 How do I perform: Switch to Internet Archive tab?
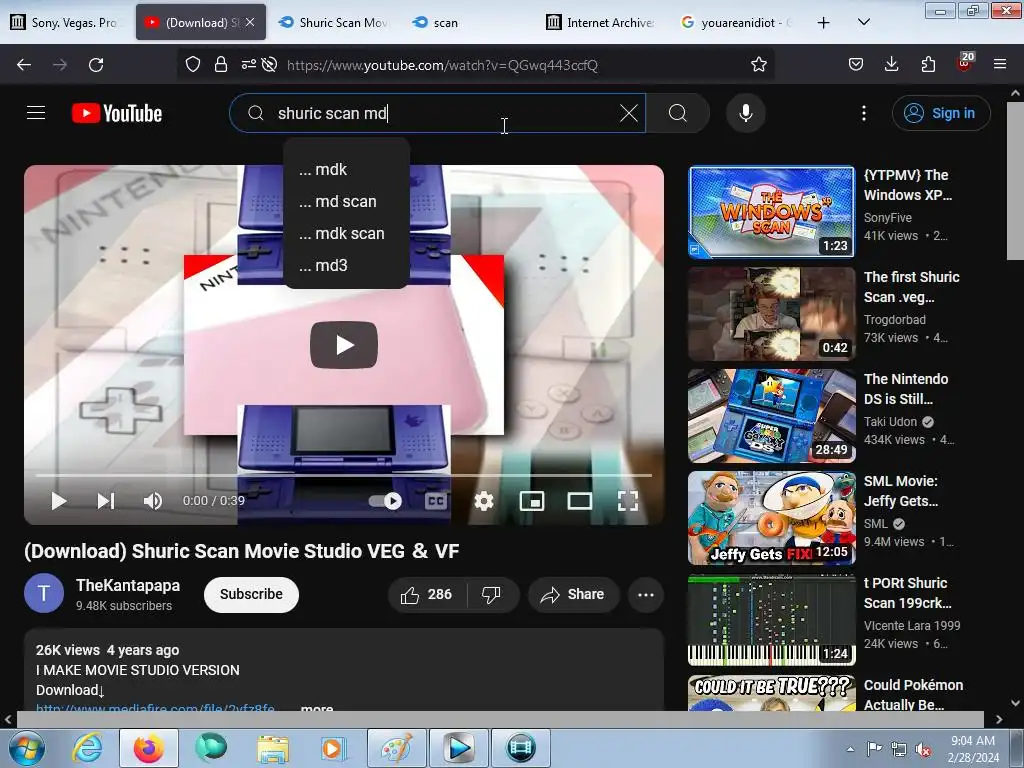click(x=601, y=22)
